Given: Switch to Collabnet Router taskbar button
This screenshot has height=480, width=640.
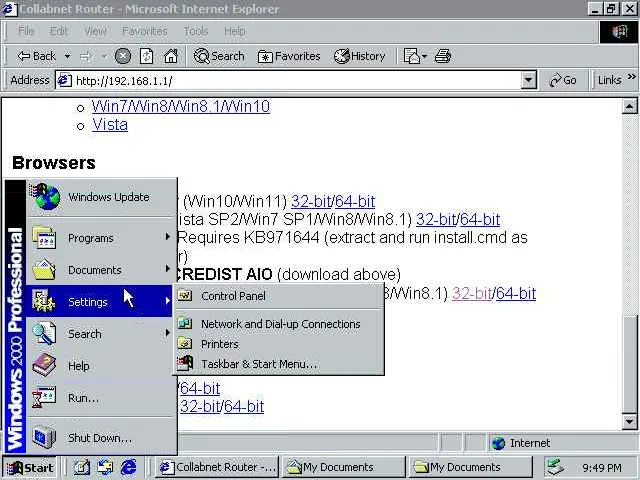Looking at the screenshot, I should click(217, 467).
